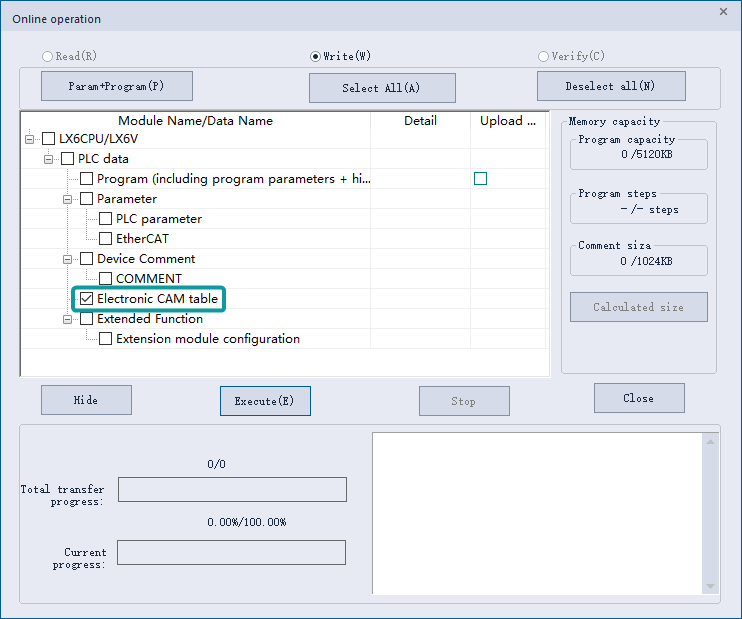Close the Online operation dialog with X
Image resolution: width=742 pixels, height=619 pixels.
tap(723, 11)
